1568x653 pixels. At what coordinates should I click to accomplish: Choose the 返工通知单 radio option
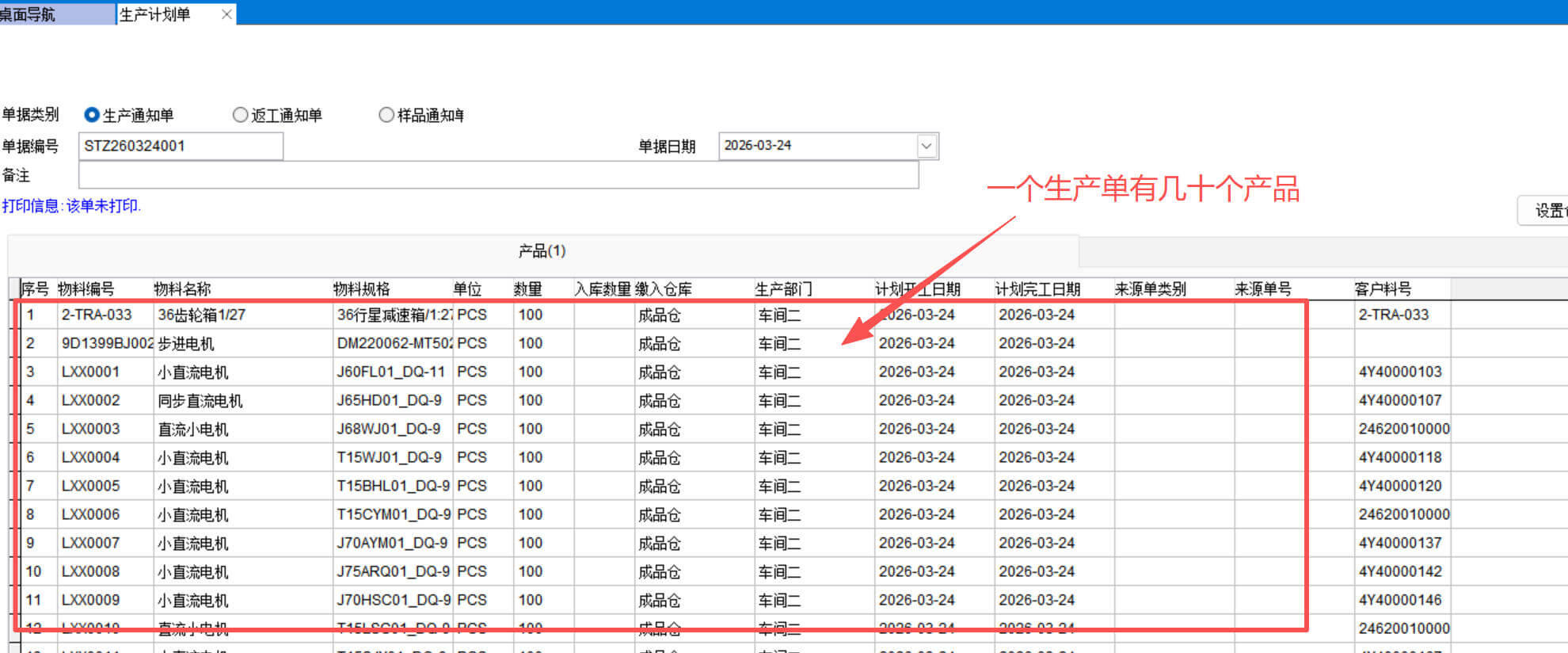click(x=240, y=115)
